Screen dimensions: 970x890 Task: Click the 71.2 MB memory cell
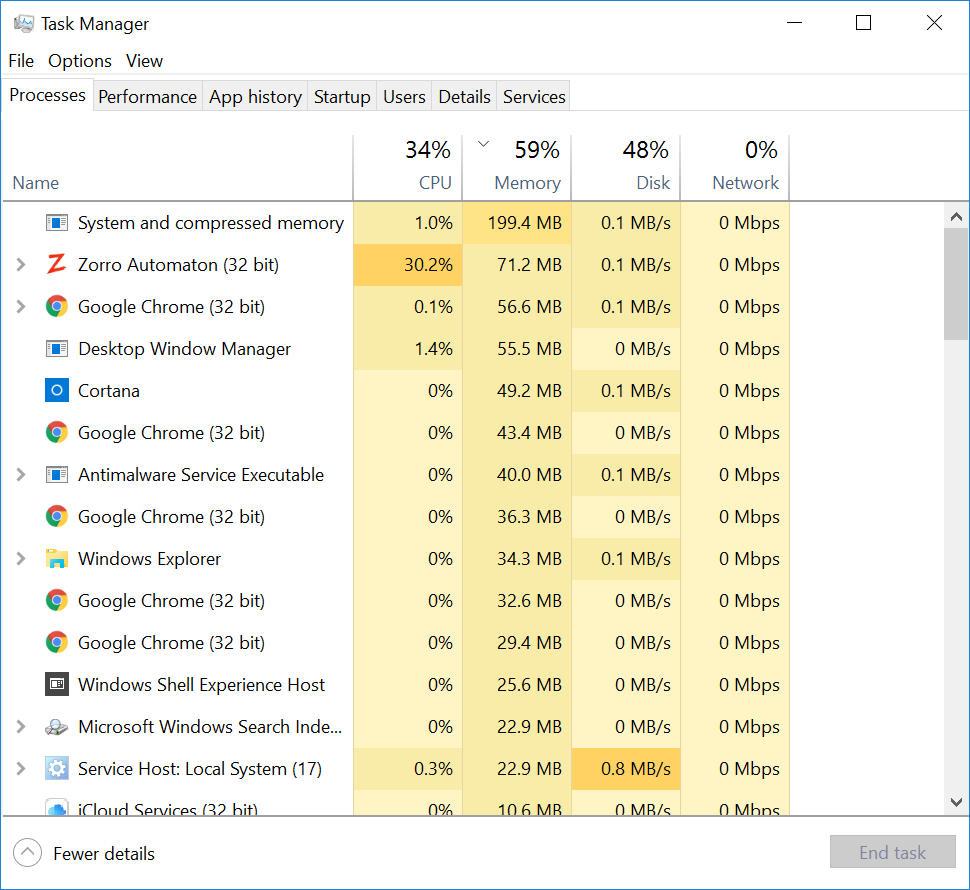[x=517, y=265]
